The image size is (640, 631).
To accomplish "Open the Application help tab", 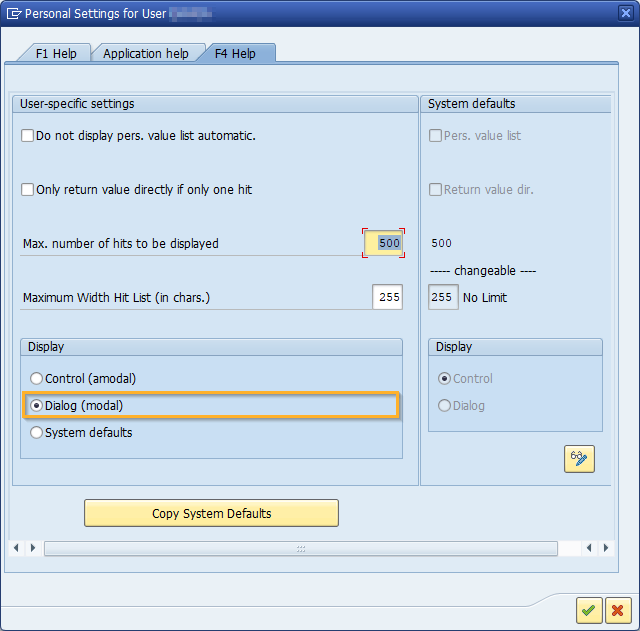I will pos(146,53).
